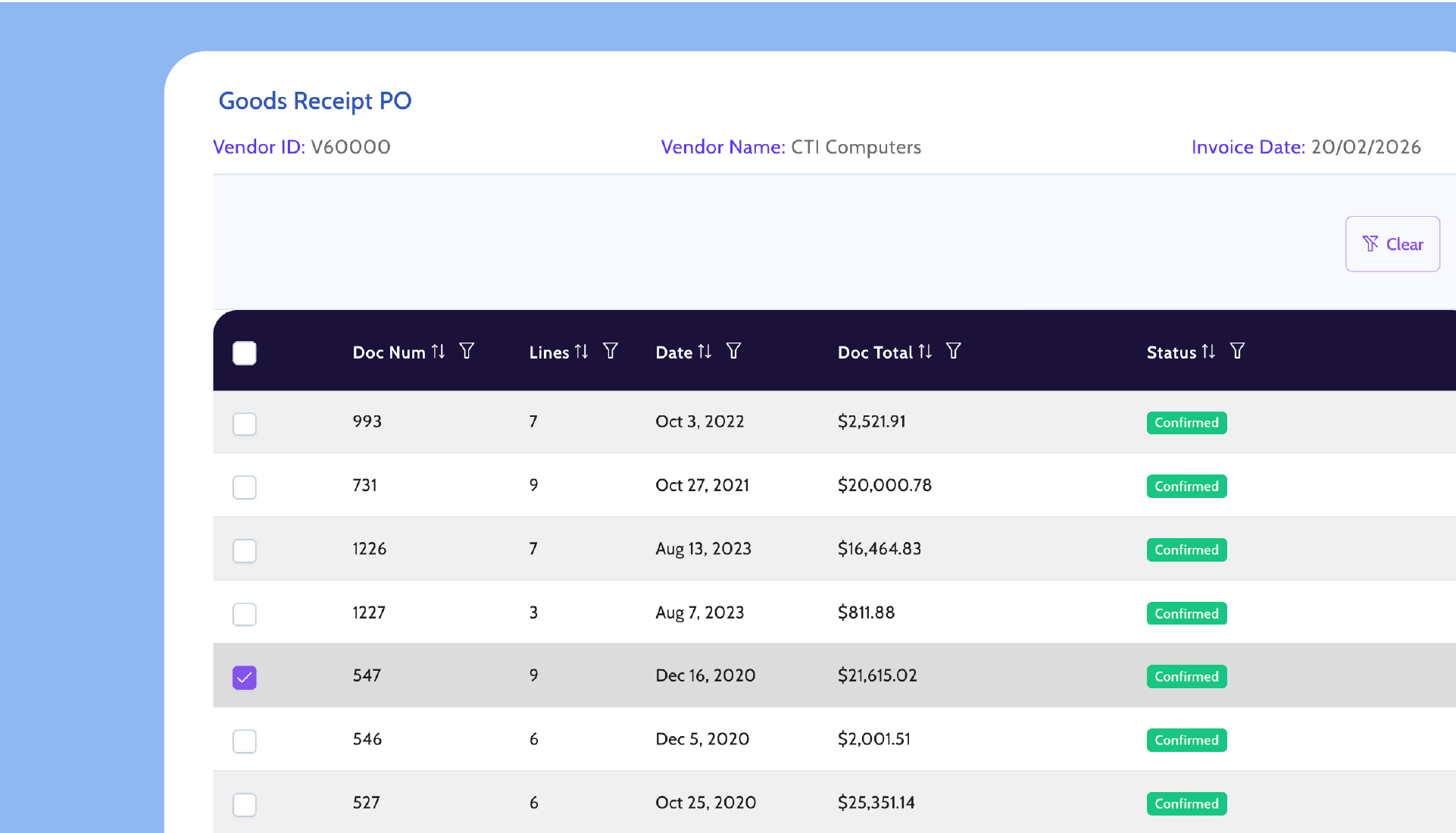Tick the checkbox for document 546
This screenshot has width=1456, height=833.
point(245,741)
